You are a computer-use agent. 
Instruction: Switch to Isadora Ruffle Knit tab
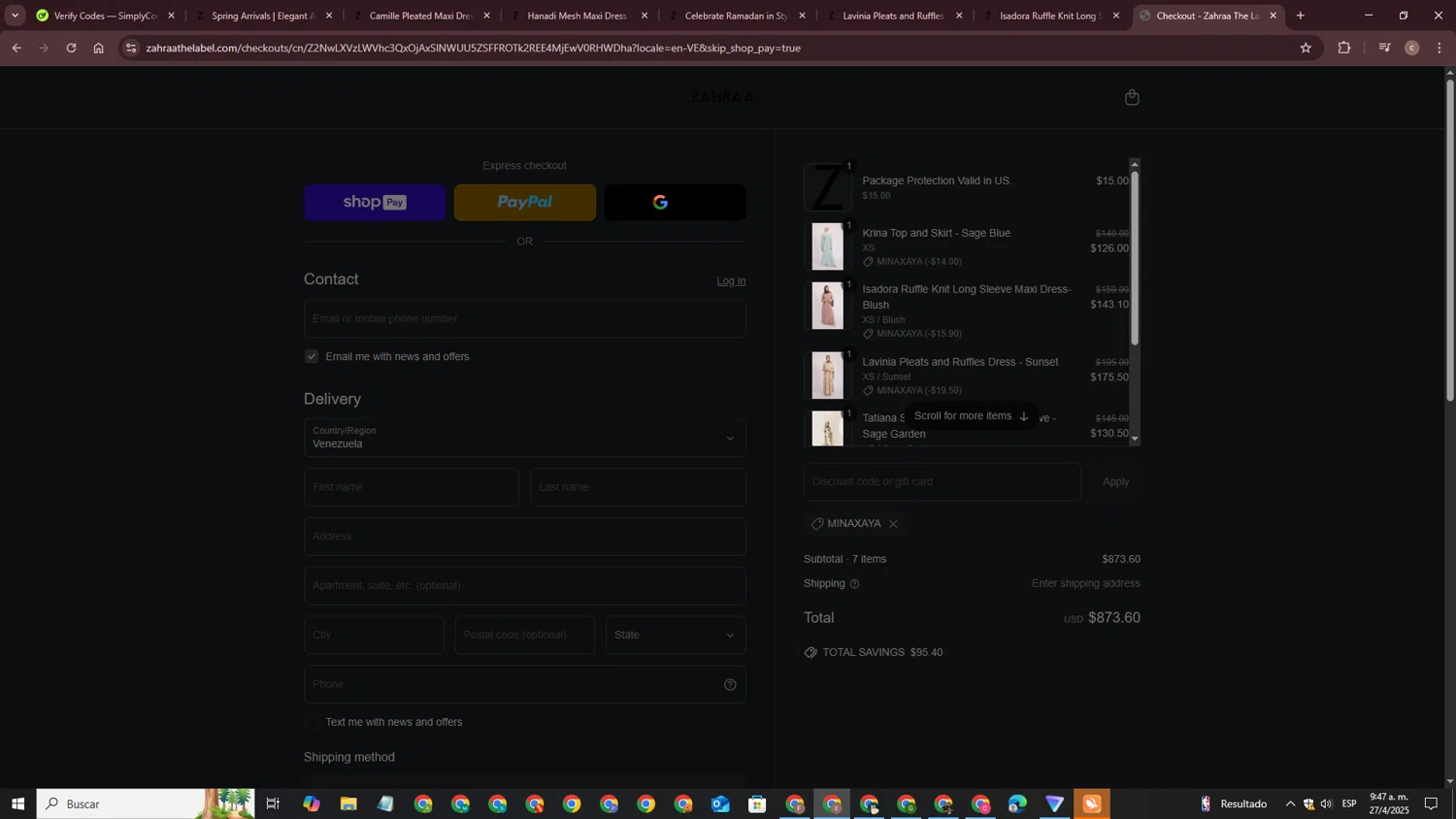(x=1050, y=16)
